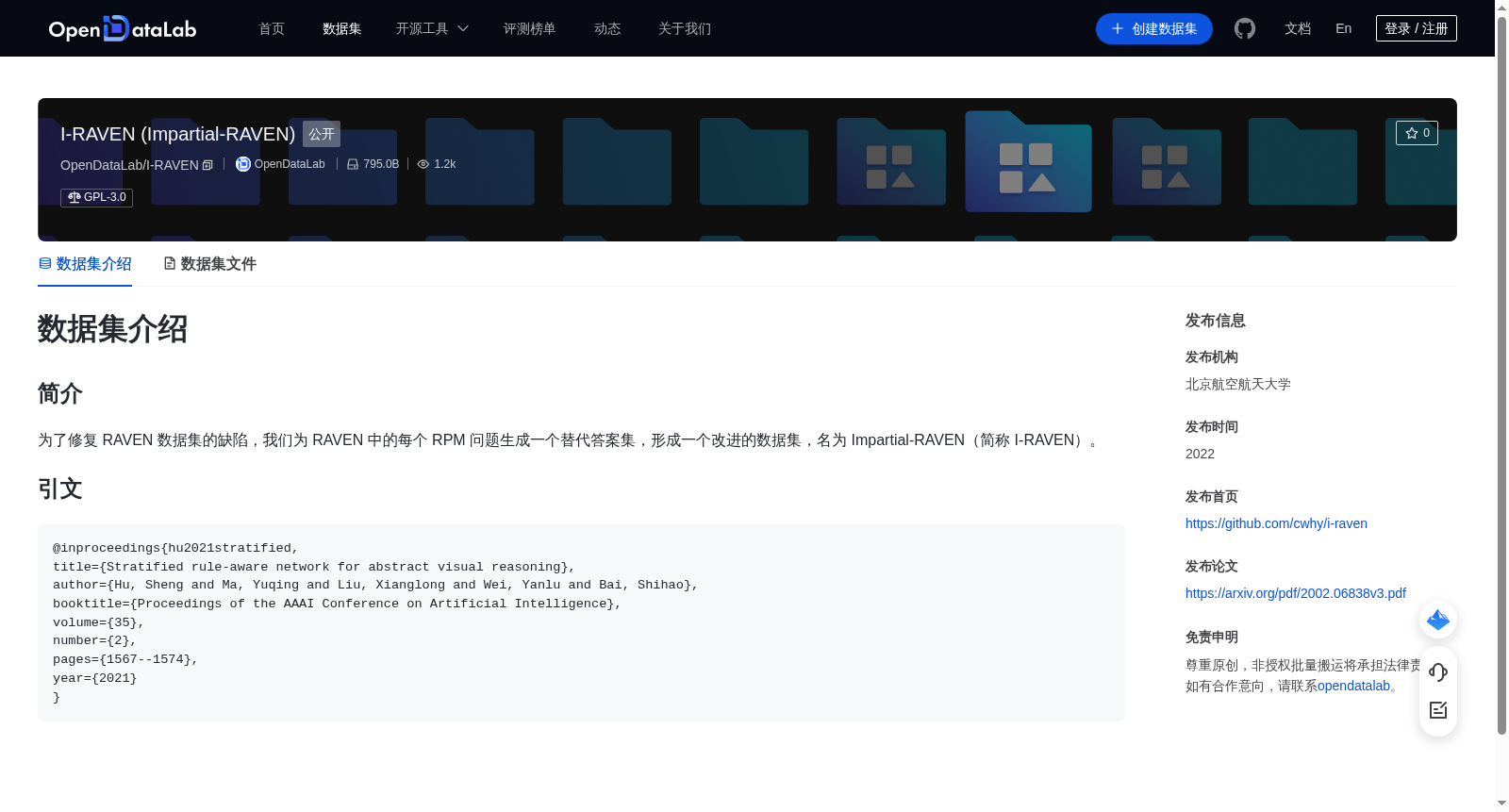Screen dimensions: 1509x812
Task: Click the 北京航空航天大学 publisher text
Action: coord(1237,384)
